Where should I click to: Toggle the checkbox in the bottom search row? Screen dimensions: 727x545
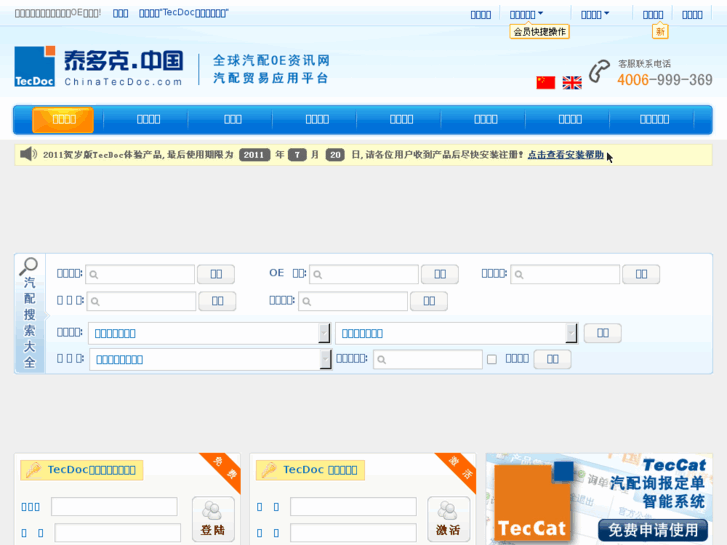(x=492, y=359)
